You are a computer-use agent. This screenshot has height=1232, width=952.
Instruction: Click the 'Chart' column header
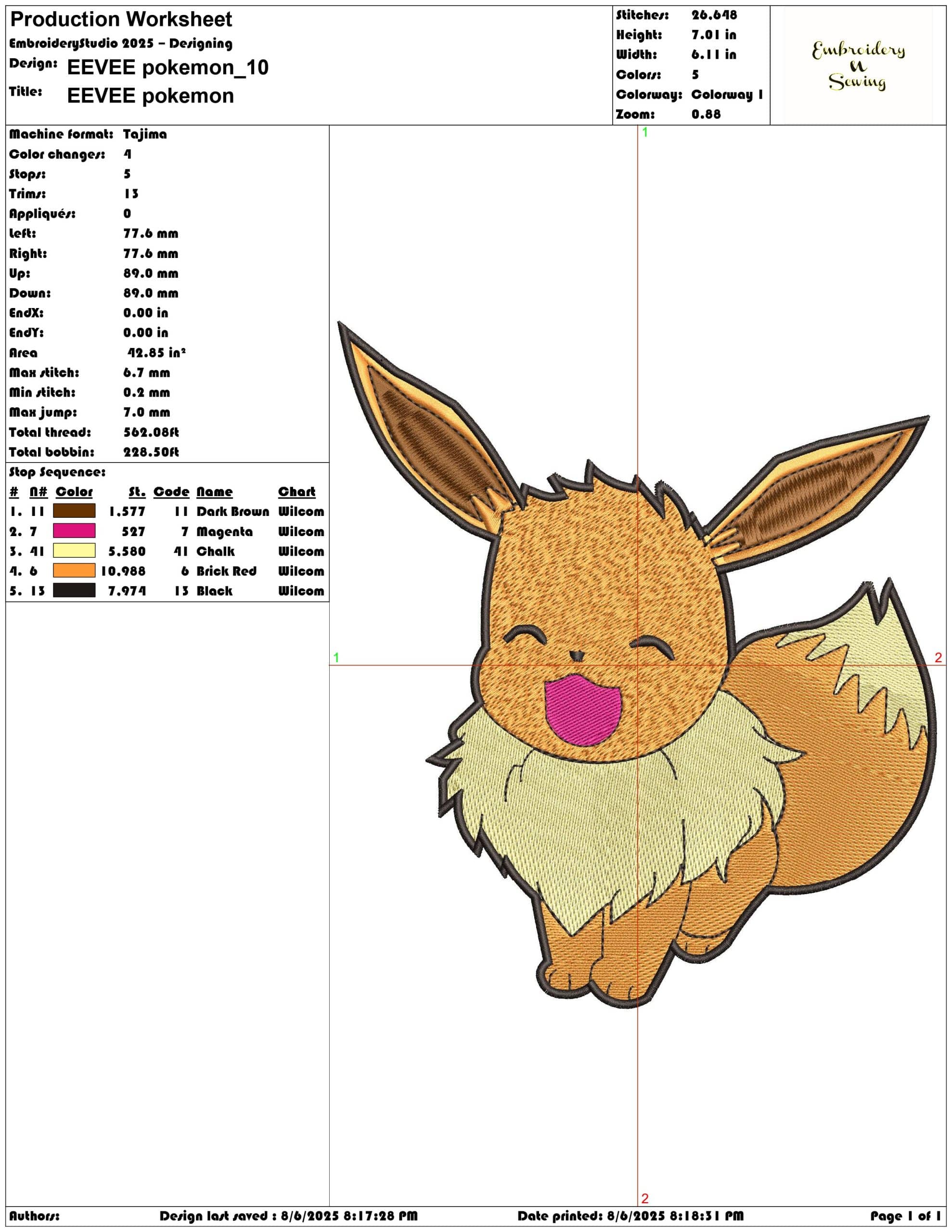[x=296, y=492]
